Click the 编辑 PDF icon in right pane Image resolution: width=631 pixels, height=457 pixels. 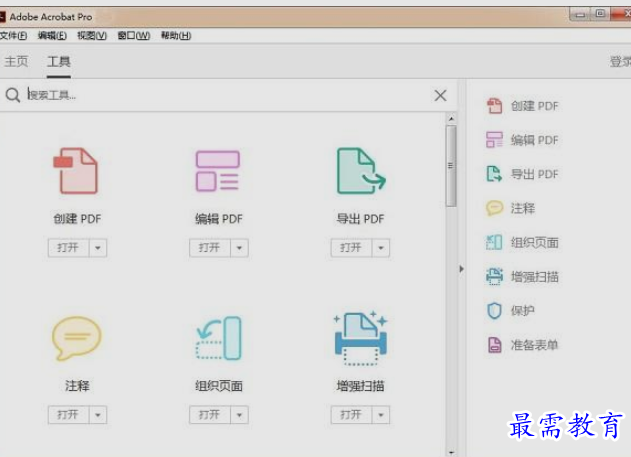tap(495, 140)
